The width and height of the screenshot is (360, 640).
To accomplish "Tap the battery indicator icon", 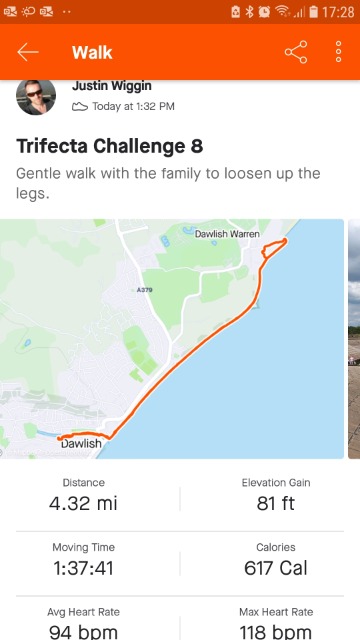I will coord(313,12).
